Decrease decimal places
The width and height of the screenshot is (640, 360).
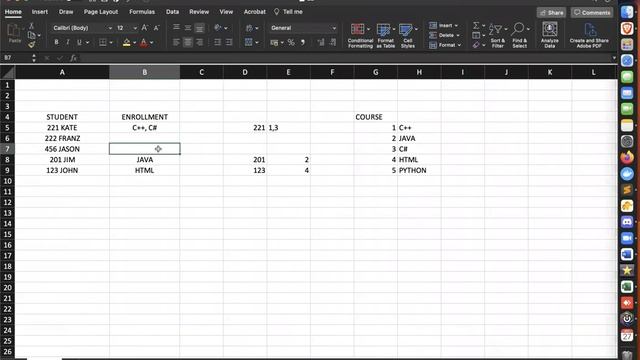(333, 42)
